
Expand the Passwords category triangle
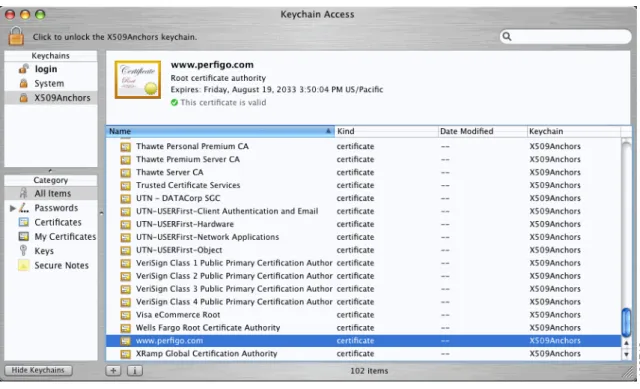(12, 208)
